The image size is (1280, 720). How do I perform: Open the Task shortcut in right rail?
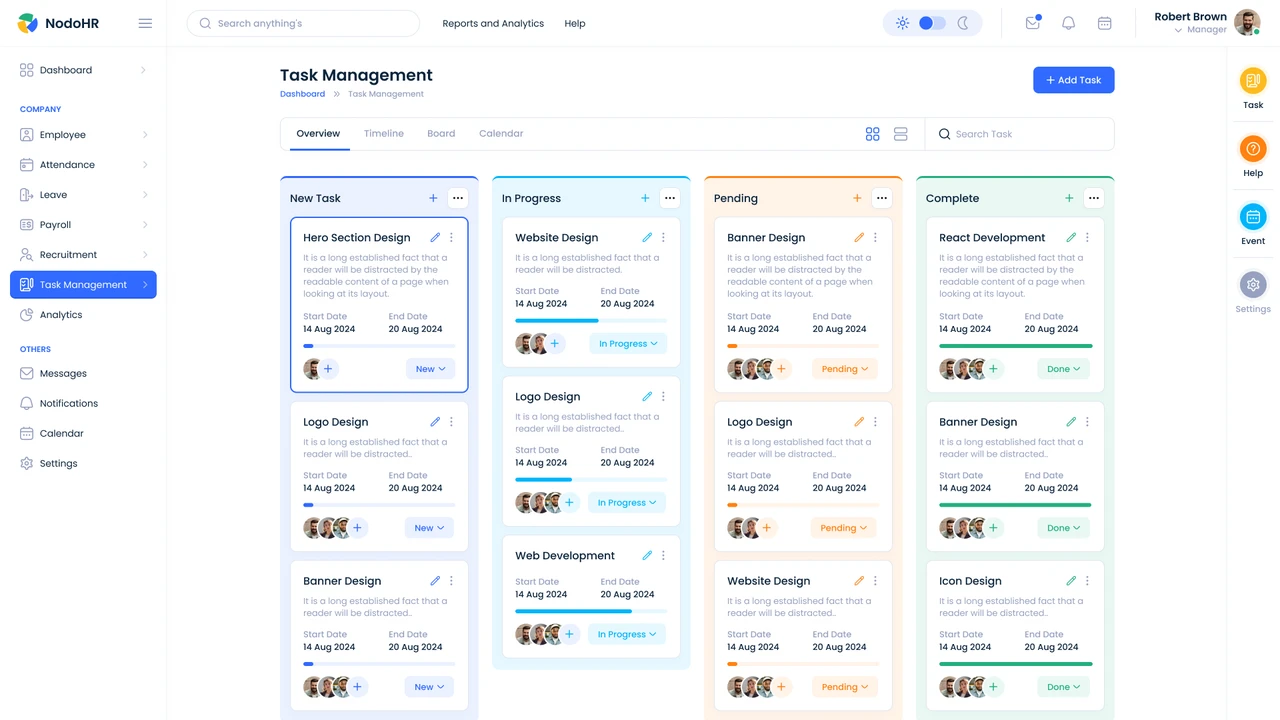[x=1253, y=89]
